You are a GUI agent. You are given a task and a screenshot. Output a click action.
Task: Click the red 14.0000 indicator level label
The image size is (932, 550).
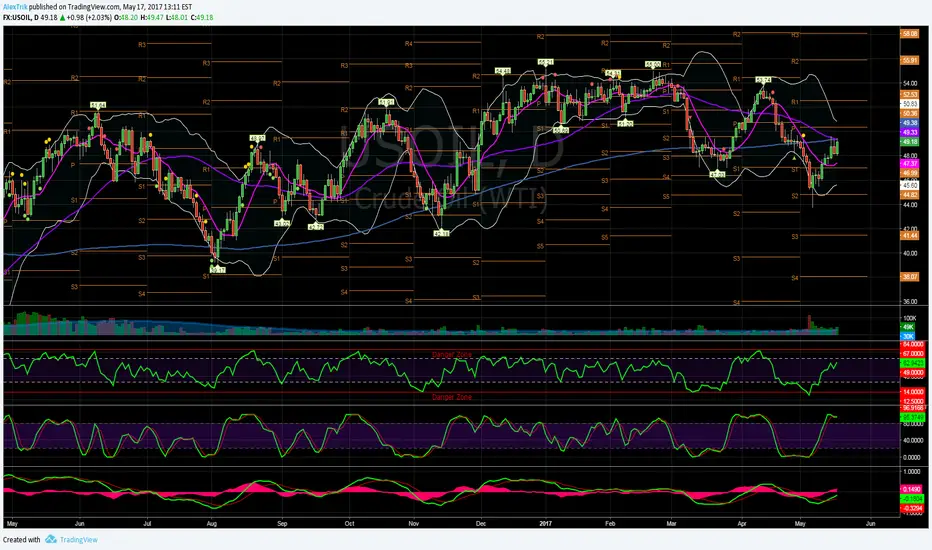point(913,392)
